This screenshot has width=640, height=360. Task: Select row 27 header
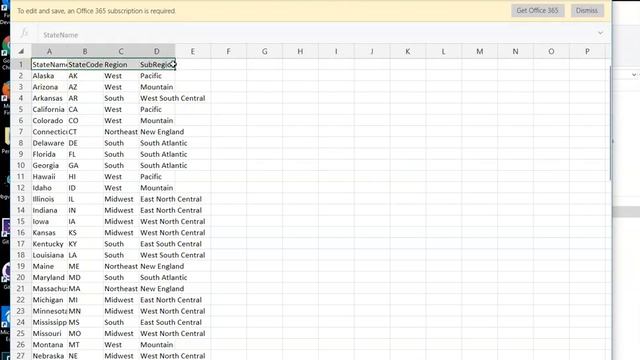click(x=21, y=356)
